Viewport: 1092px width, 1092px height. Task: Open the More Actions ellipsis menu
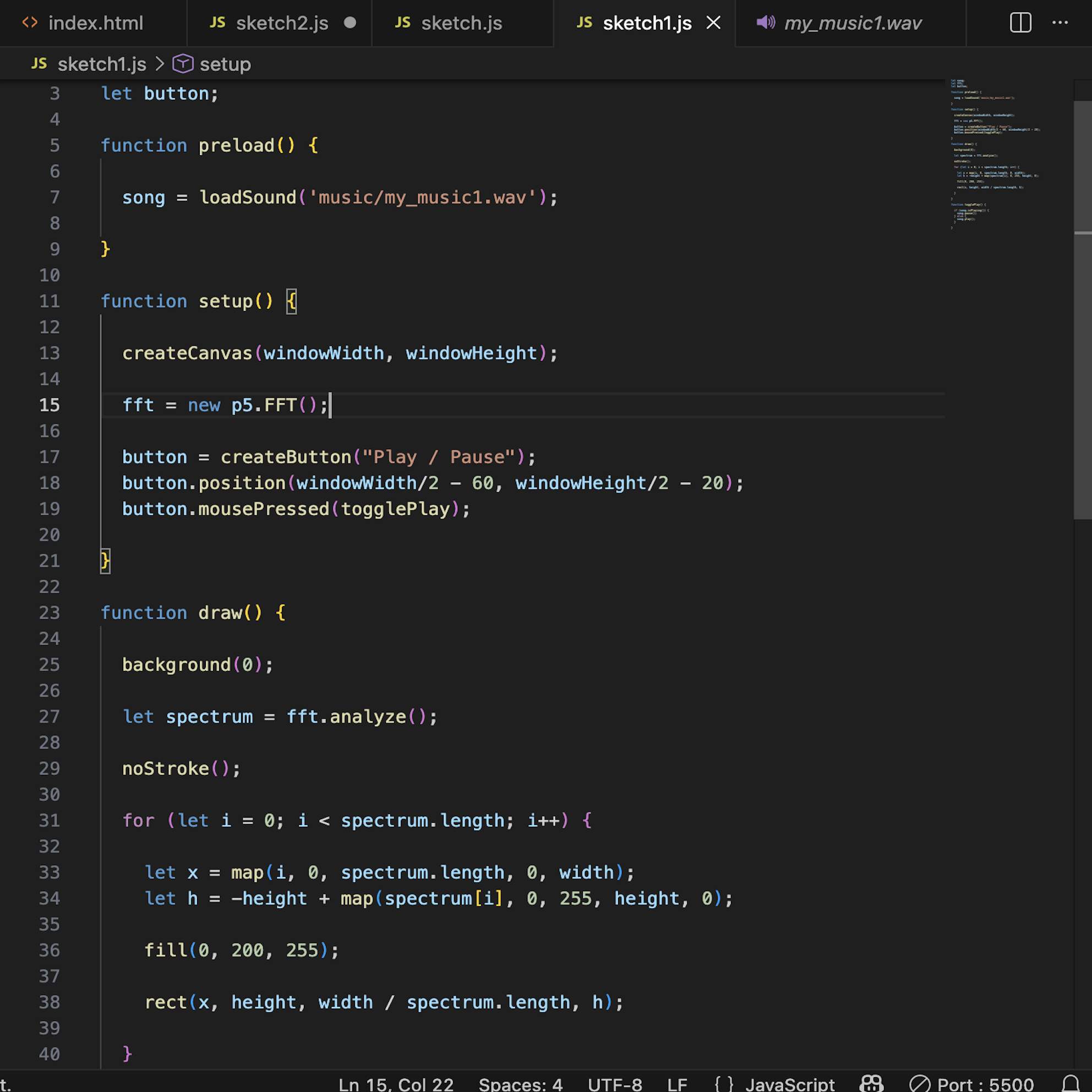(x=1060, y=23)
